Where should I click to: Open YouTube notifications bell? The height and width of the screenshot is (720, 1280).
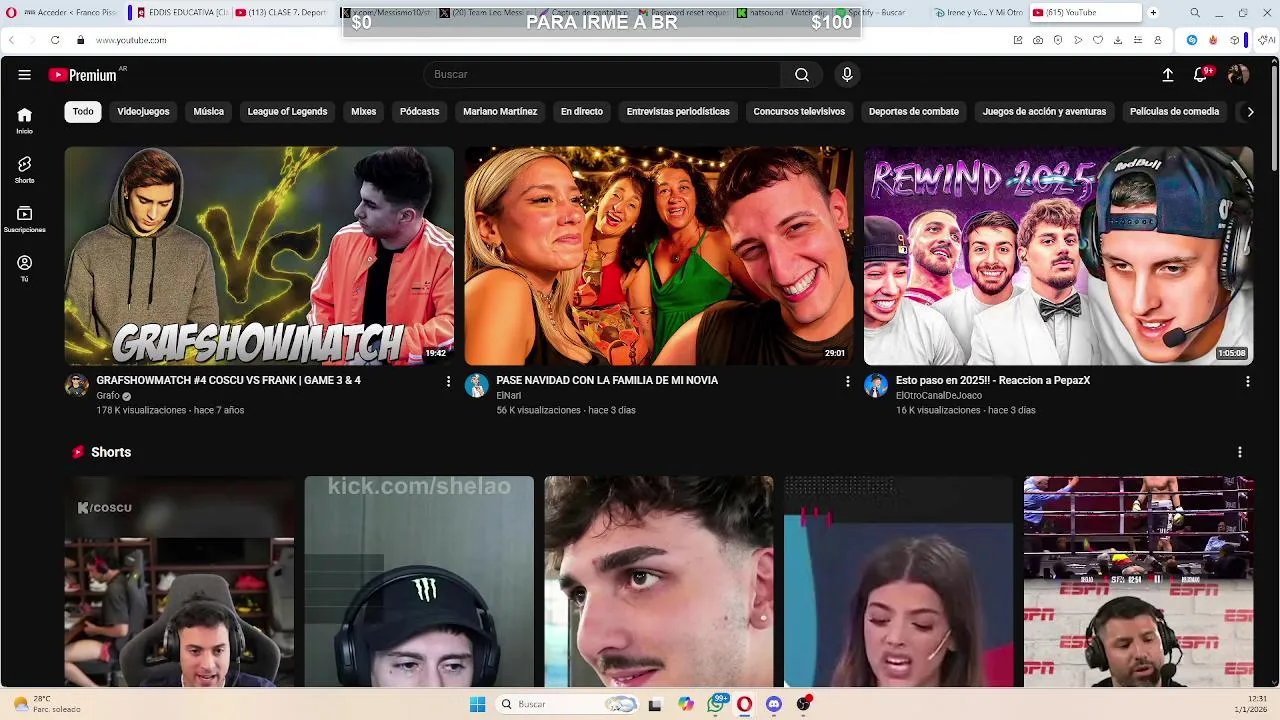click(x=1200, y=75)
